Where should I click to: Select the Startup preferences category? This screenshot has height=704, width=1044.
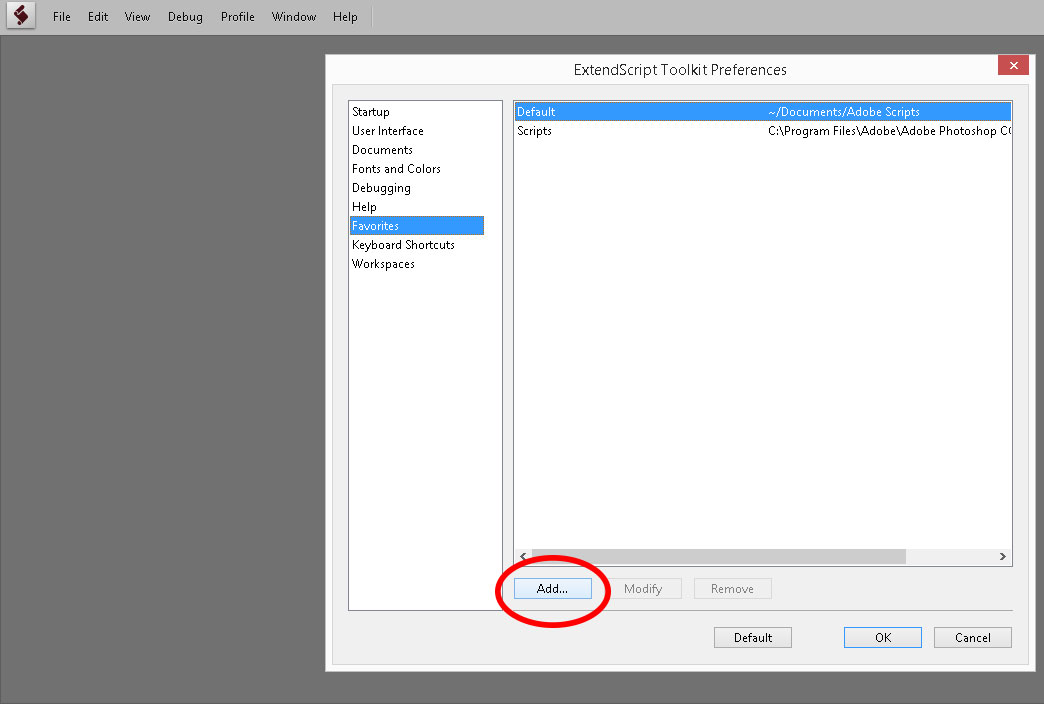(371, 111)
